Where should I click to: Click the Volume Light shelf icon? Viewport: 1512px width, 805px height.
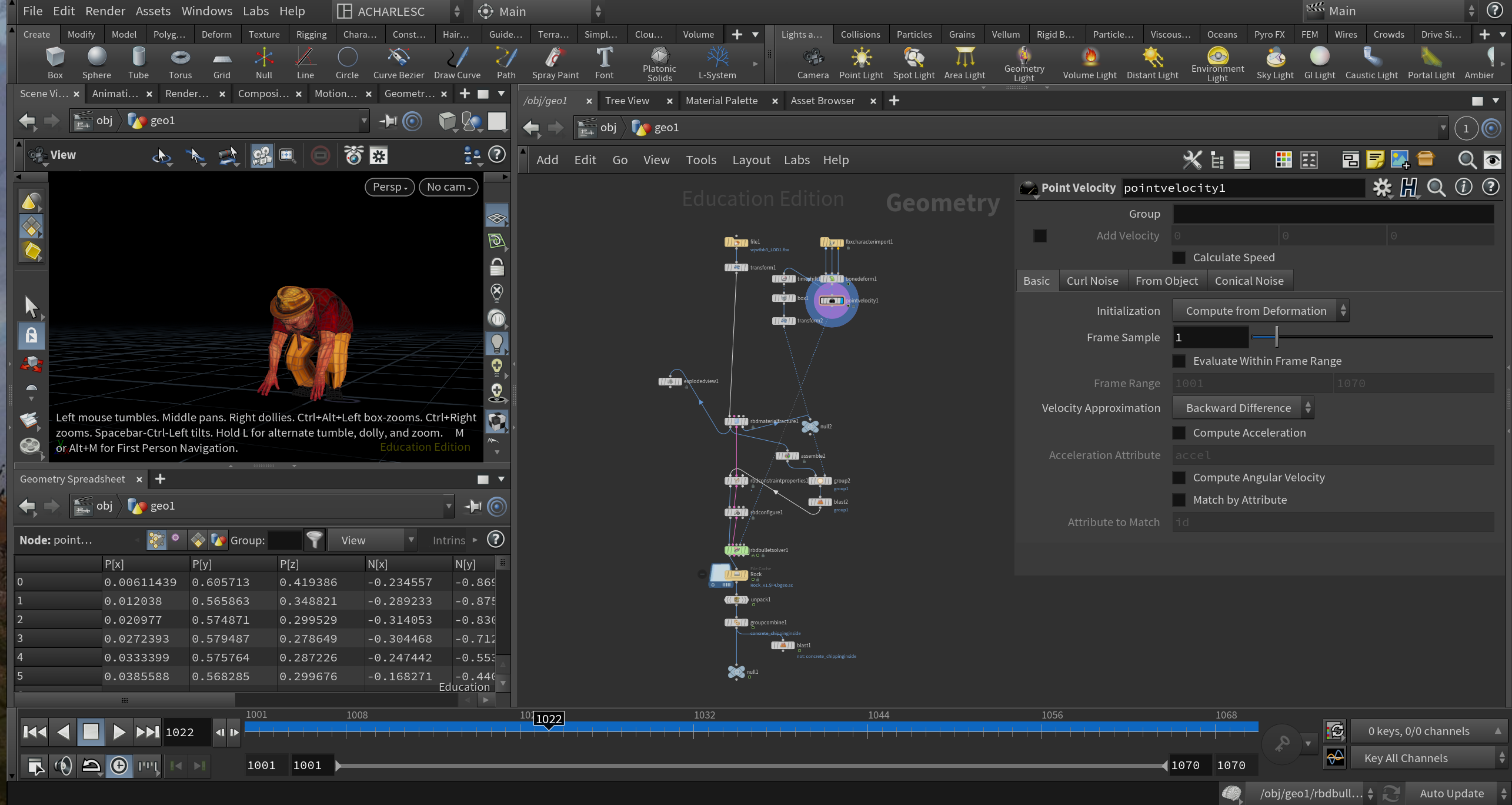pyautogui.click(x=1089, y=63)
